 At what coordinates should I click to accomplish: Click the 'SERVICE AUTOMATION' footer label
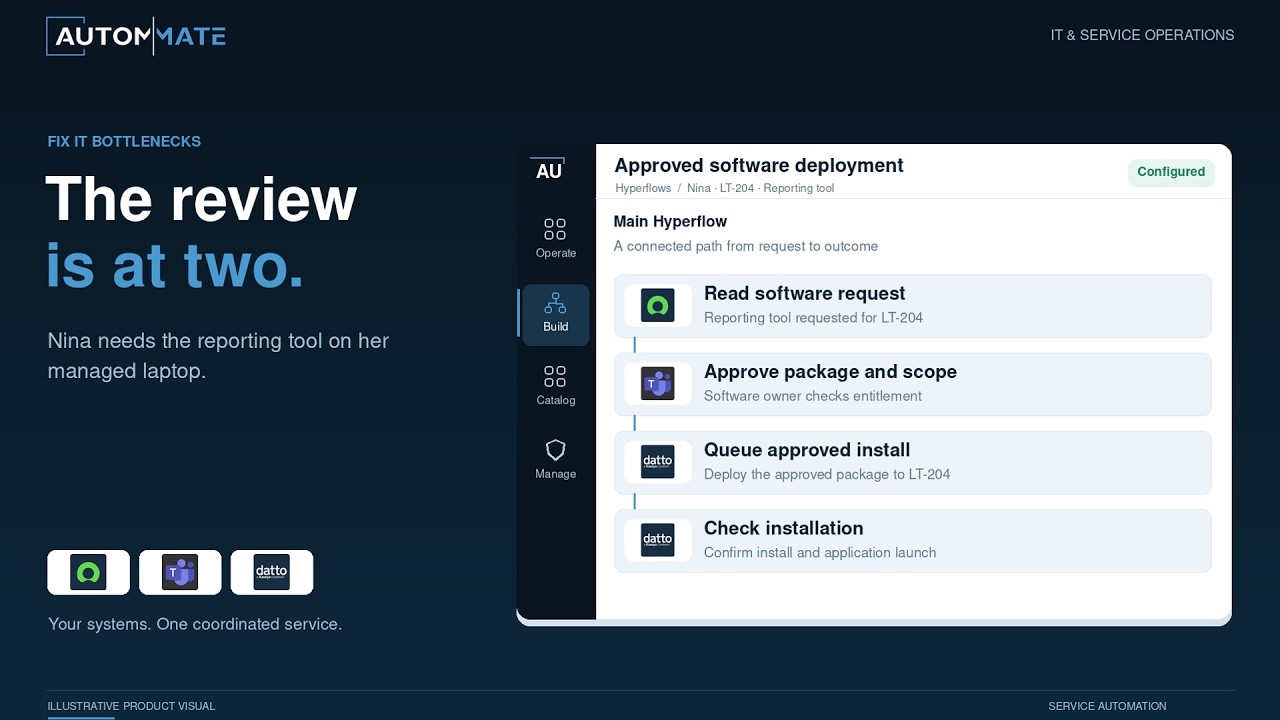[1107, 706]
